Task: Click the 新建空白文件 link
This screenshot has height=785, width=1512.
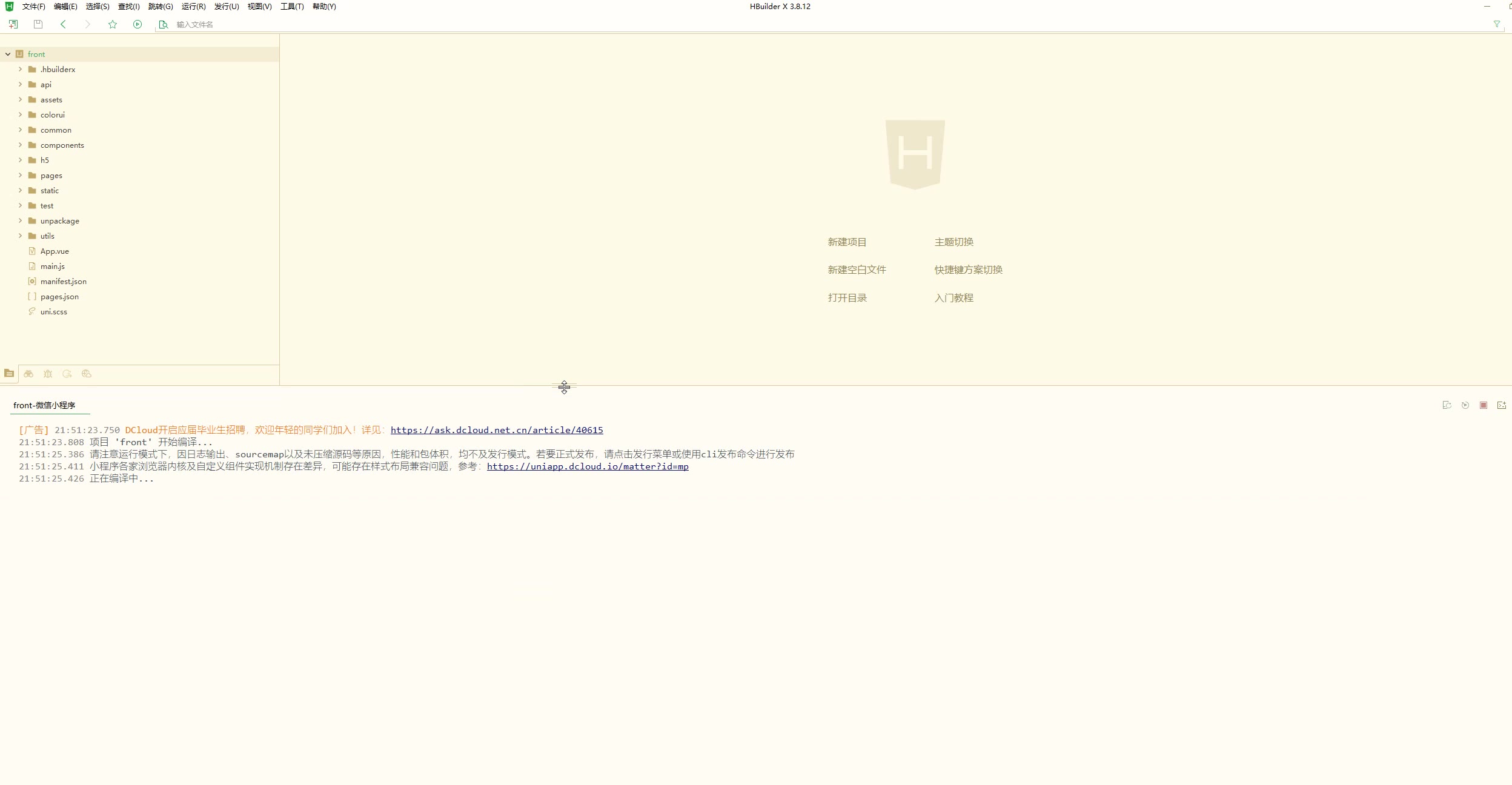Action: 857,270
